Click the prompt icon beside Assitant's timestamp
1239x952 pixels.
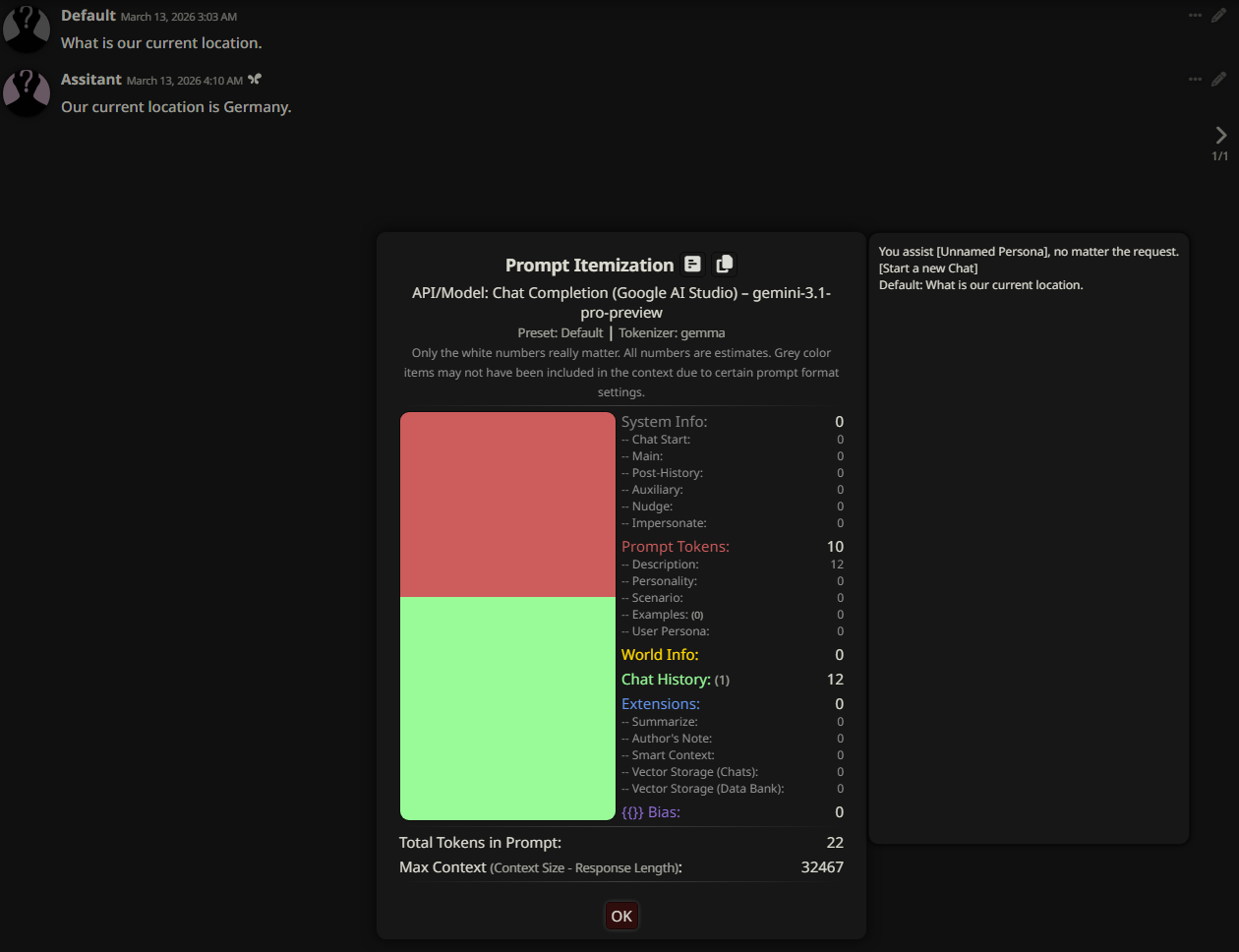point(255,80)
